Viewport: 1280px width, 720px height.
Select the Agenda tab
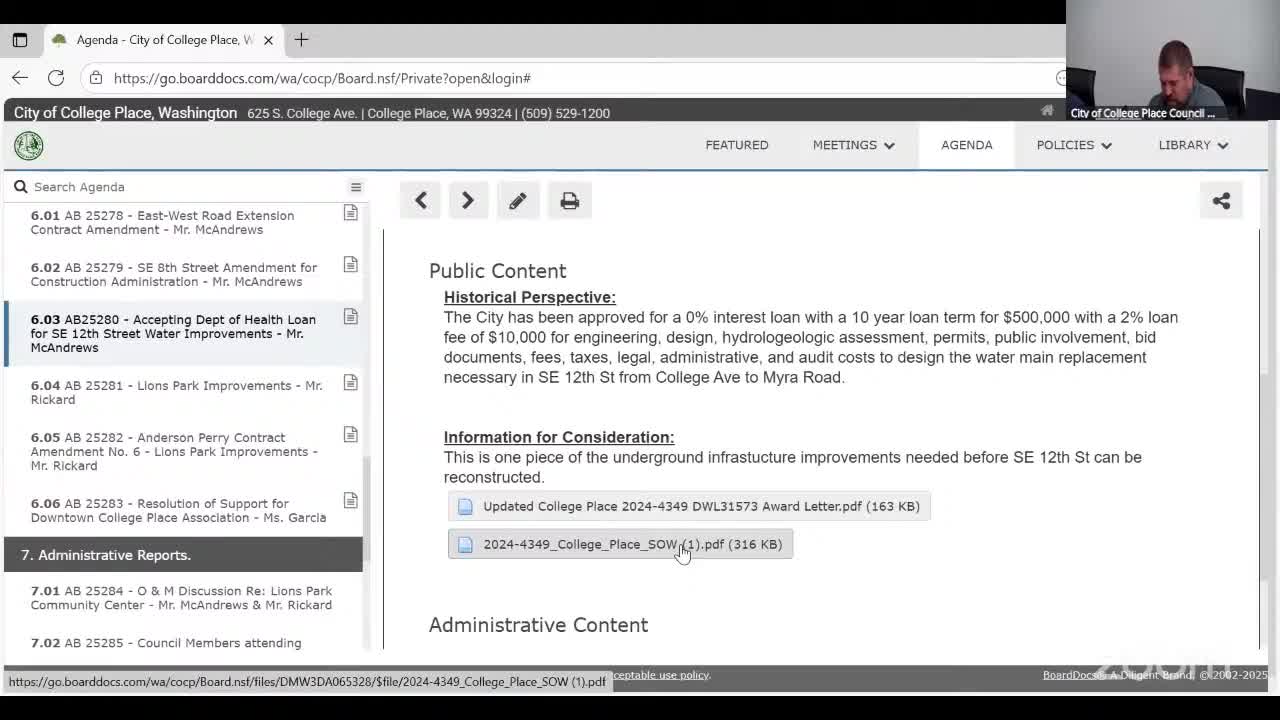coord(966,145)
